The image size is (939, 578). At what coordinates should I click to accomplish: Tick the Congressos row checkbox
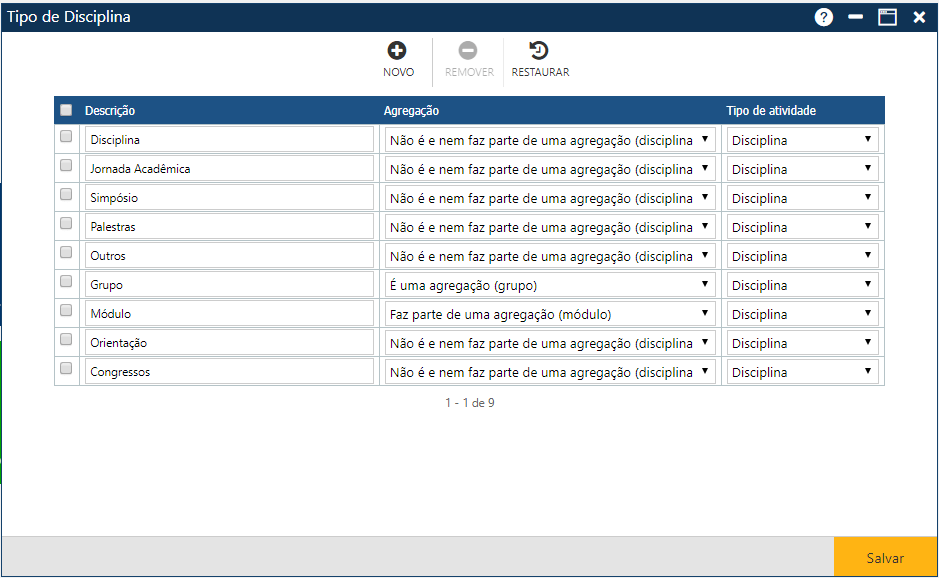[x=66, y=368]
